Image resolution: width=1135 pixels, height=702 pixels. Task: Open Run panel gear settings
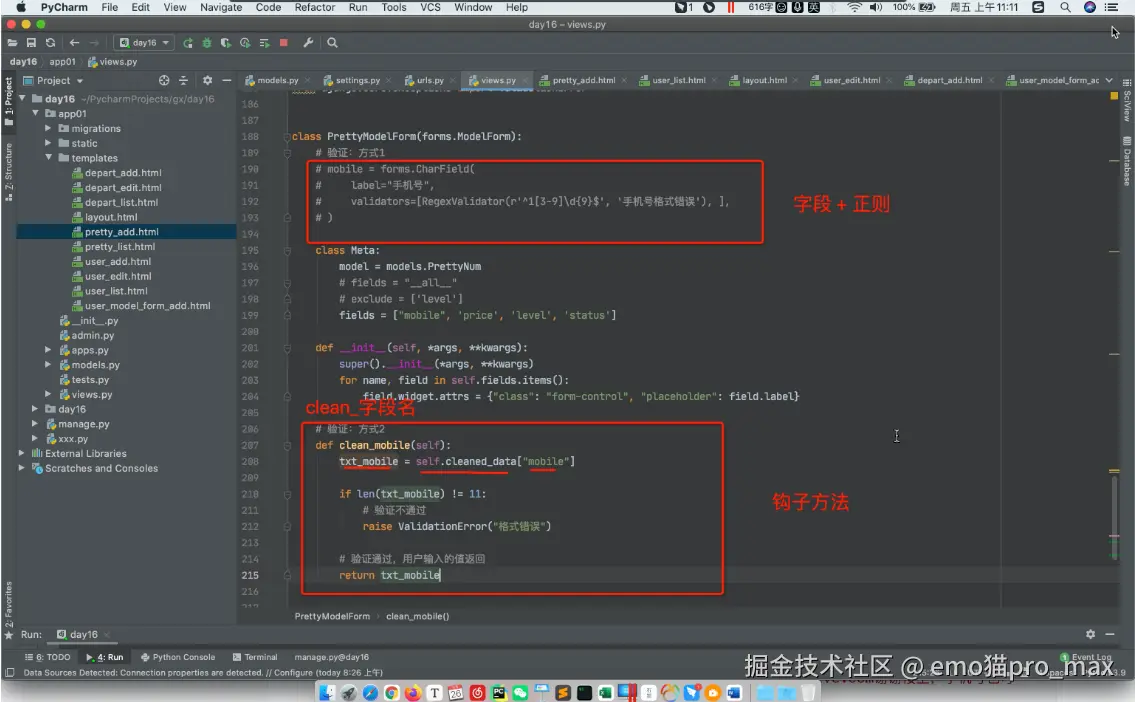[x=1090, y=634]
